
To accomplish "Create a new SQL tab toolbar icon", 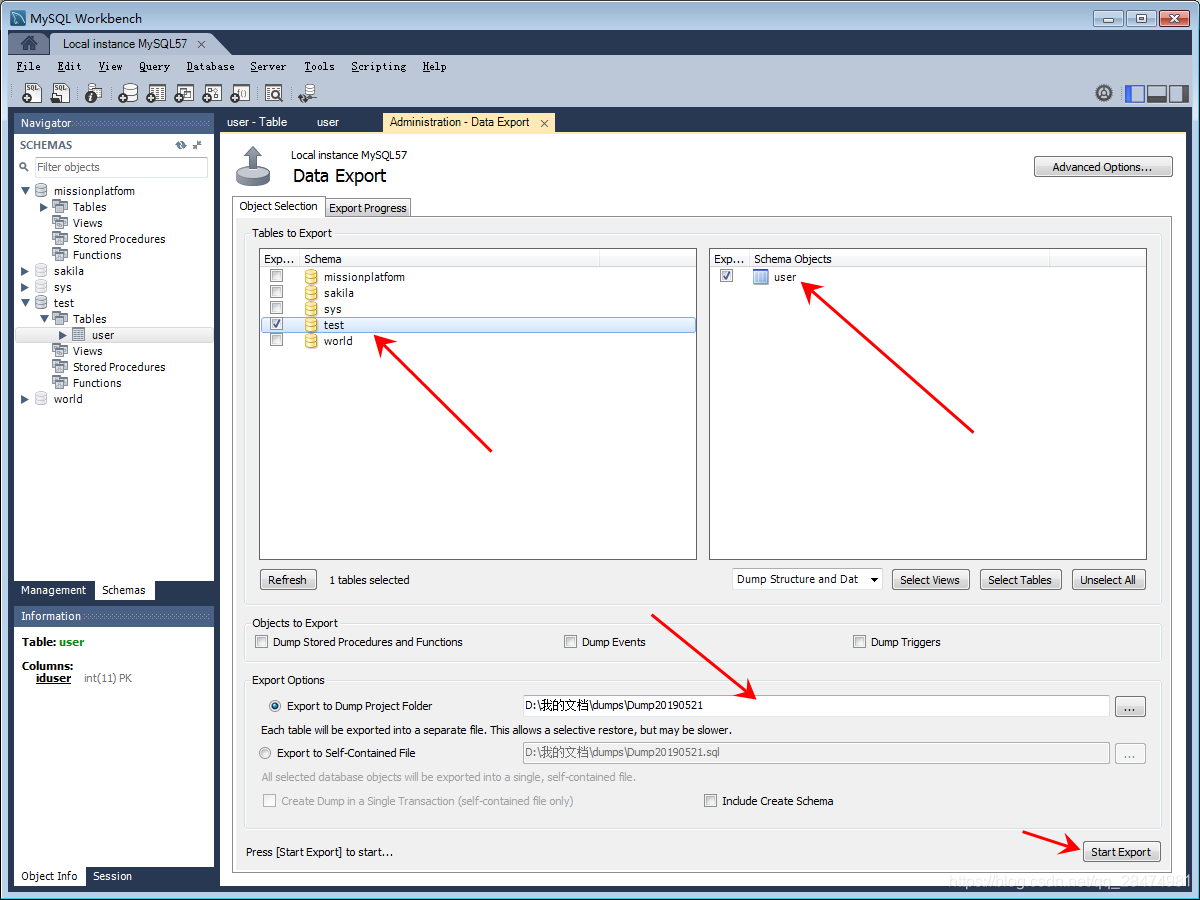I will pos(32,93).
